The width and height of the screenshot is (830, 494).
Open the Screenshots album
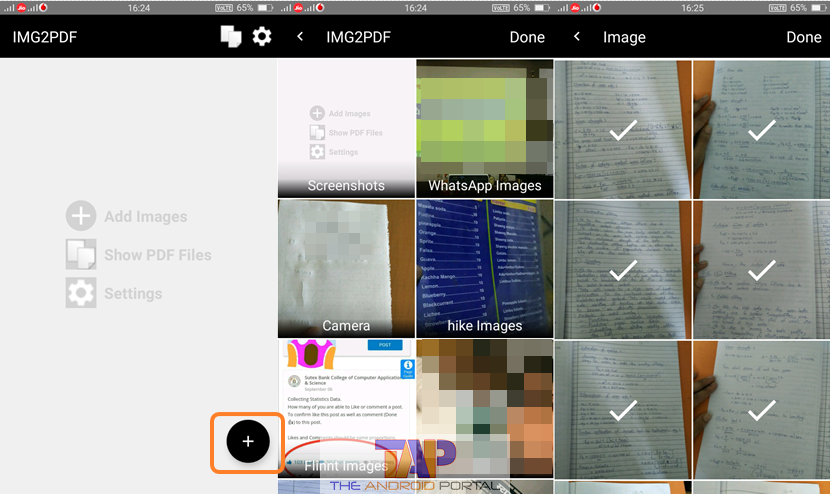click(x=346, y=128)
